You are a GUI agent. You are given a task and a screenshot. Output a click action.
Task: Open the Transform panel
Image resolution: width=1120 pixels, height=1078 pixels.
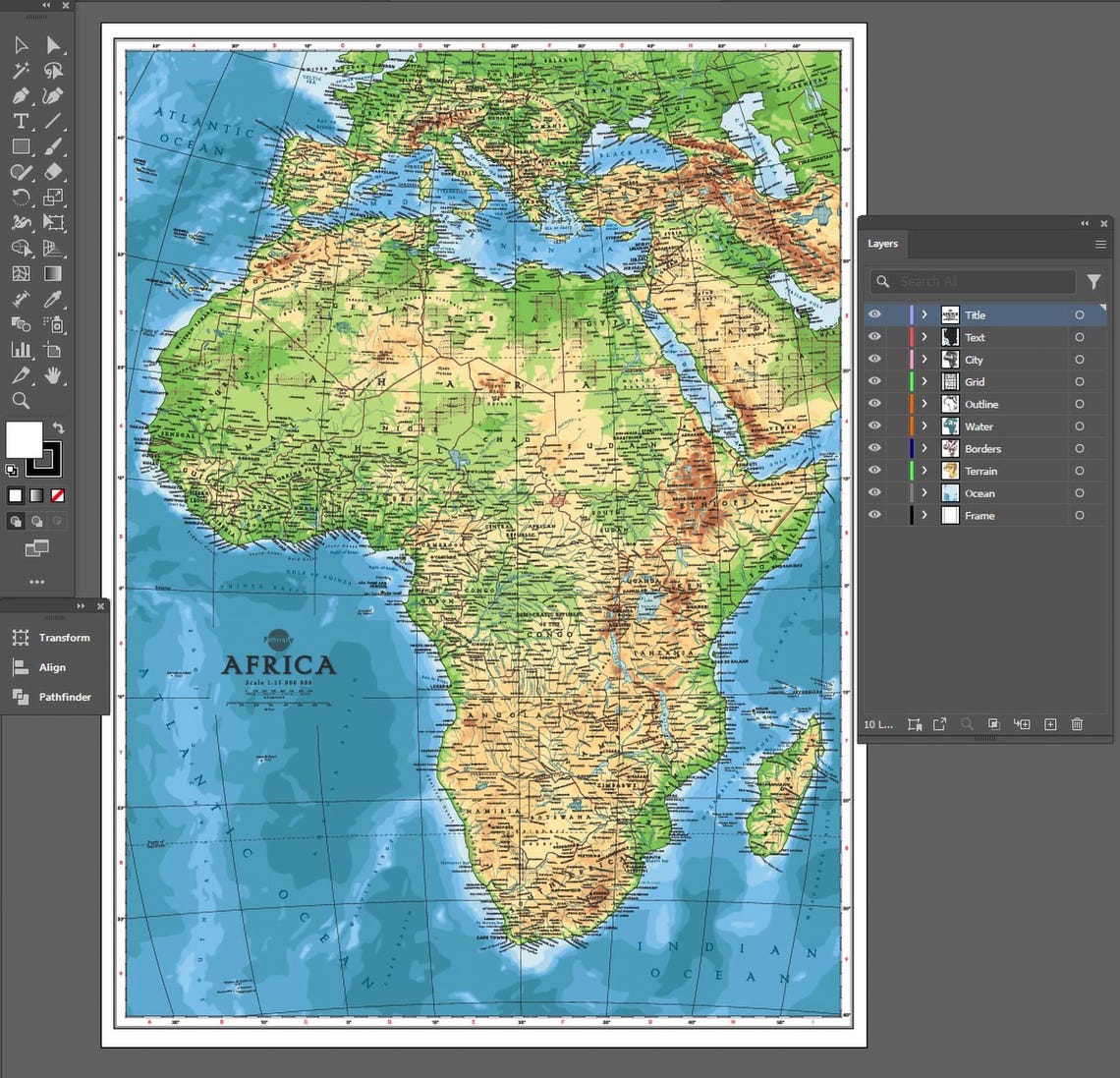pyautogui.click(x=51, y=637)
